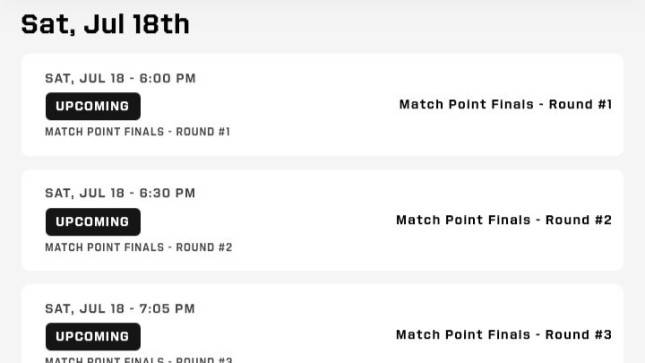The image size is (645, 363).
Task: Select the 6:00 PM match card
Action: [322, 105]
